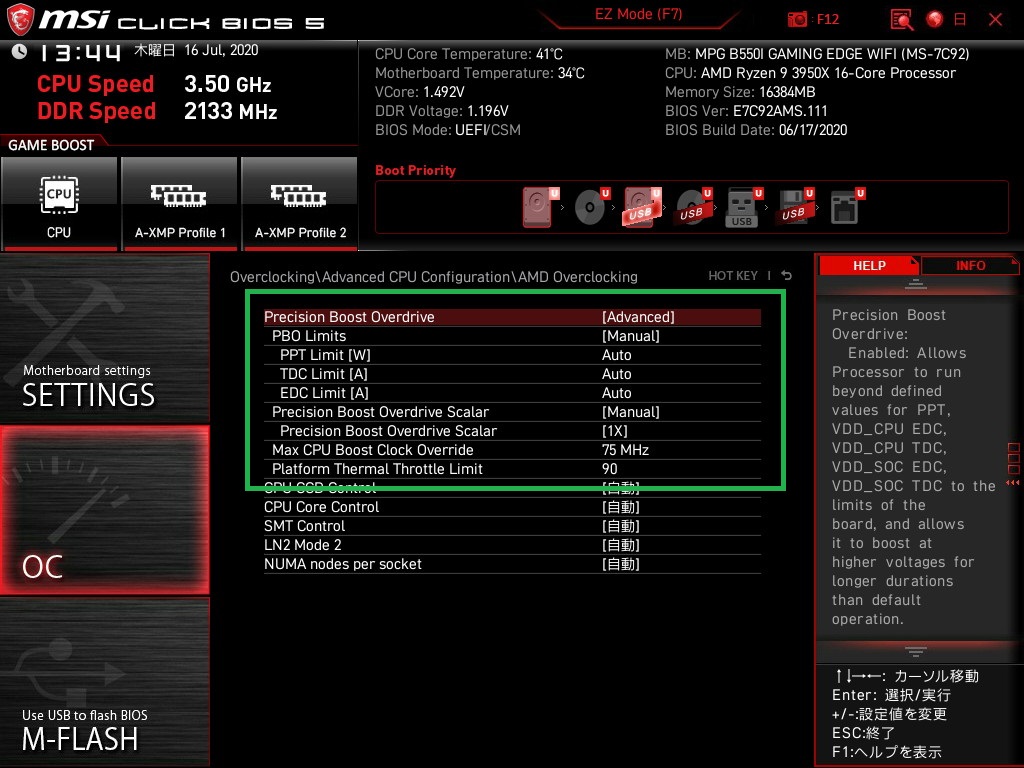Select the Precision Boost Overdrive row label

[349, 317]
